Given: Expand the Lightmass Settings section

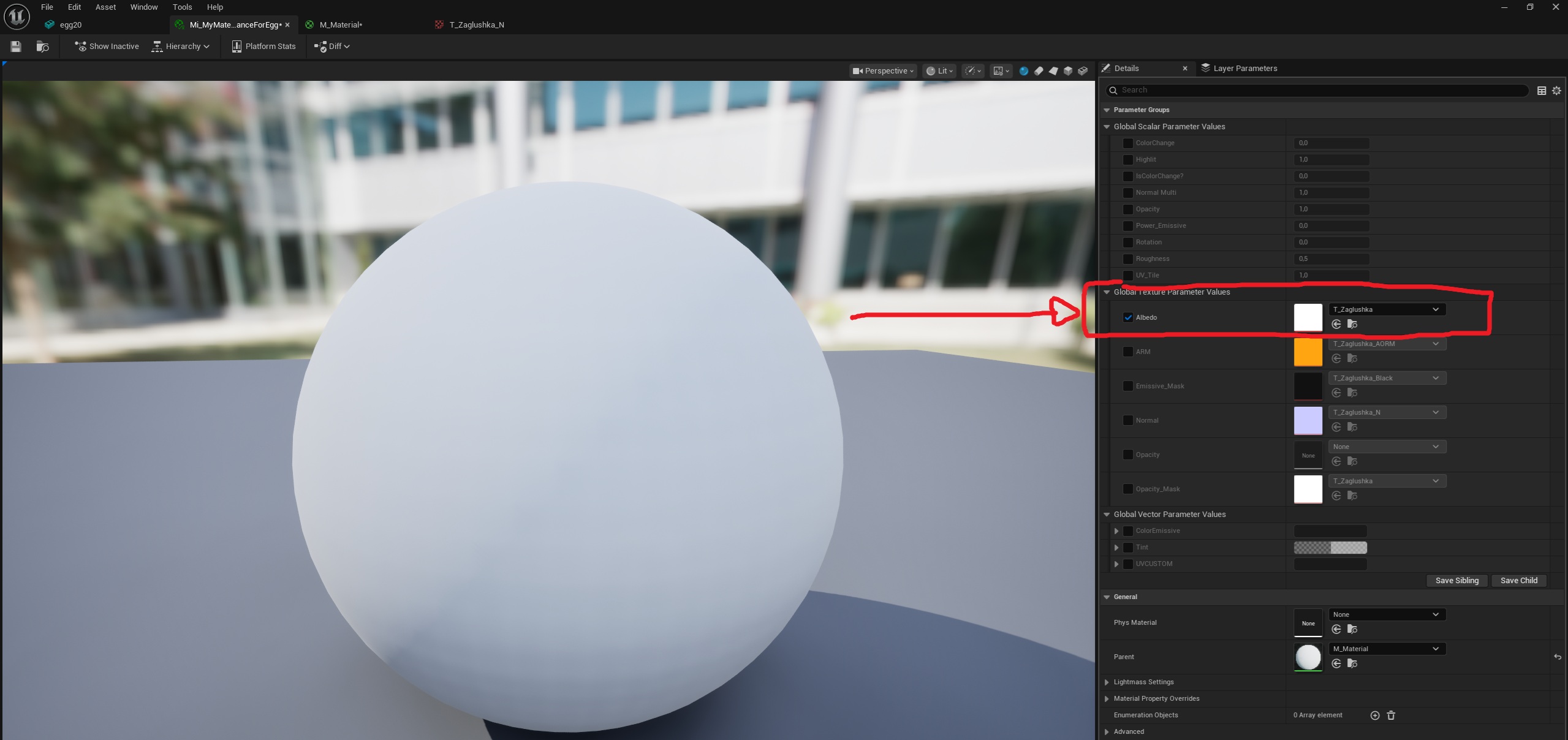Looking at the screenshot, I should tap(1107, 682).
